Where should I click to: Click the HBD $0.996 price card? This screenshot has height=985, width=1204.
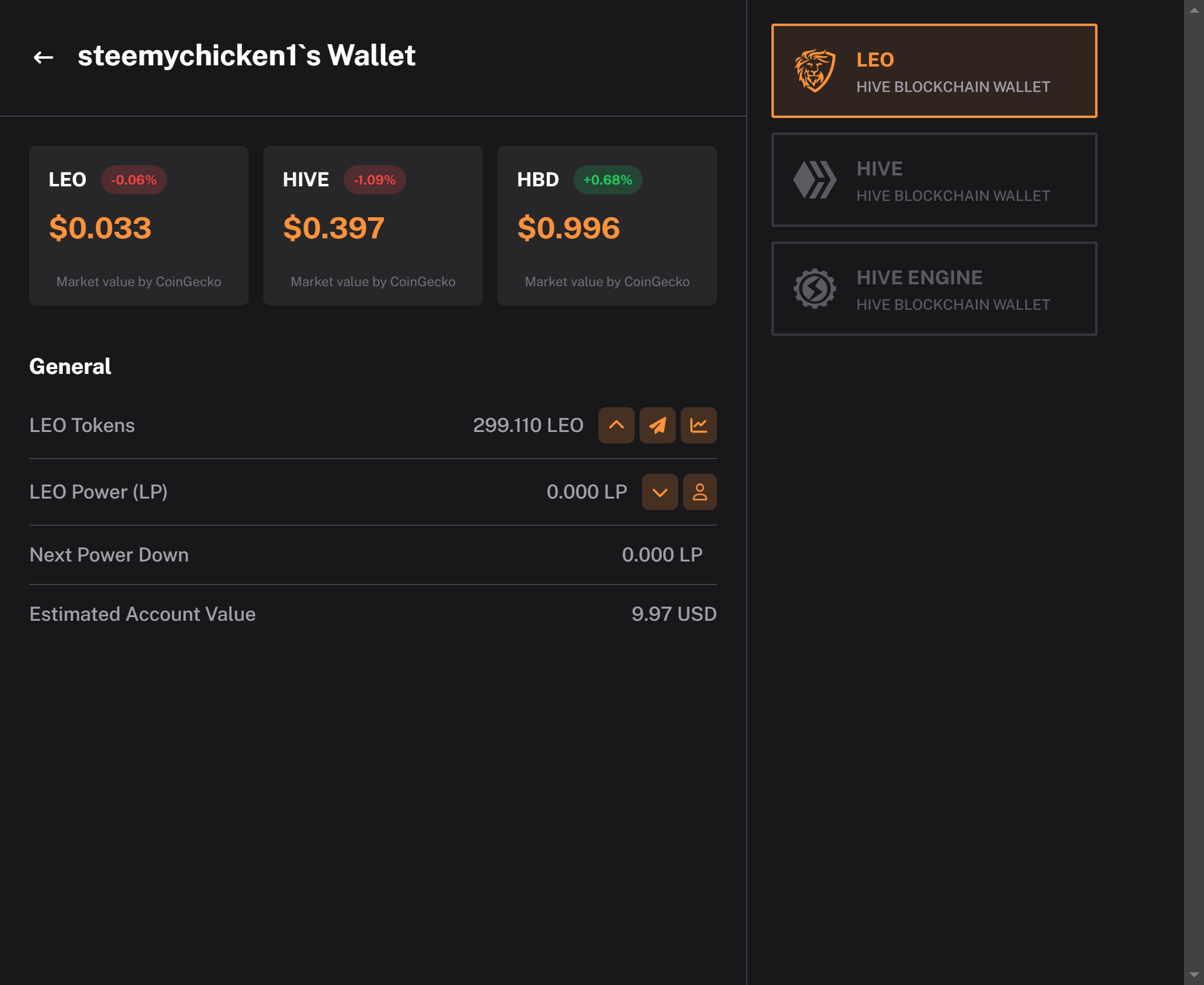[607, 226]
